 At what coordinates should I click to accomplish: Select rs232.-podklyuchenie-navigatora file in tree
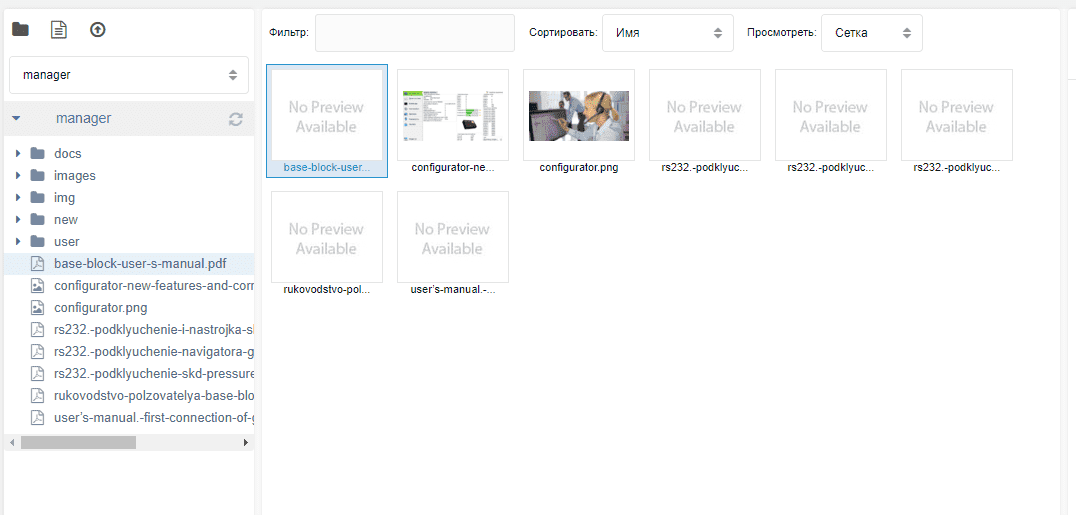click(x=154, y=352)
